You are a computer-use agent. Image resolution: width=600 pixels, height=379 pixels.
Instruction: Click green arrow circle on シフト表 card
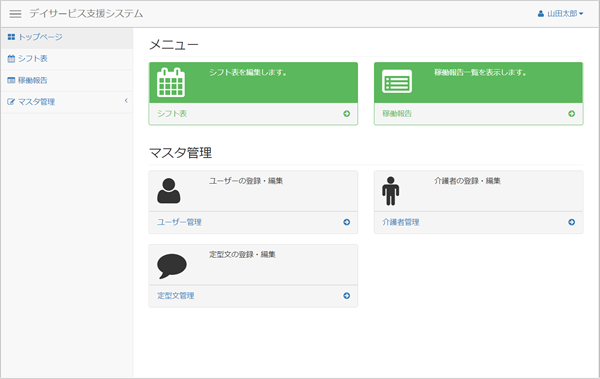[x=347, y=114]
